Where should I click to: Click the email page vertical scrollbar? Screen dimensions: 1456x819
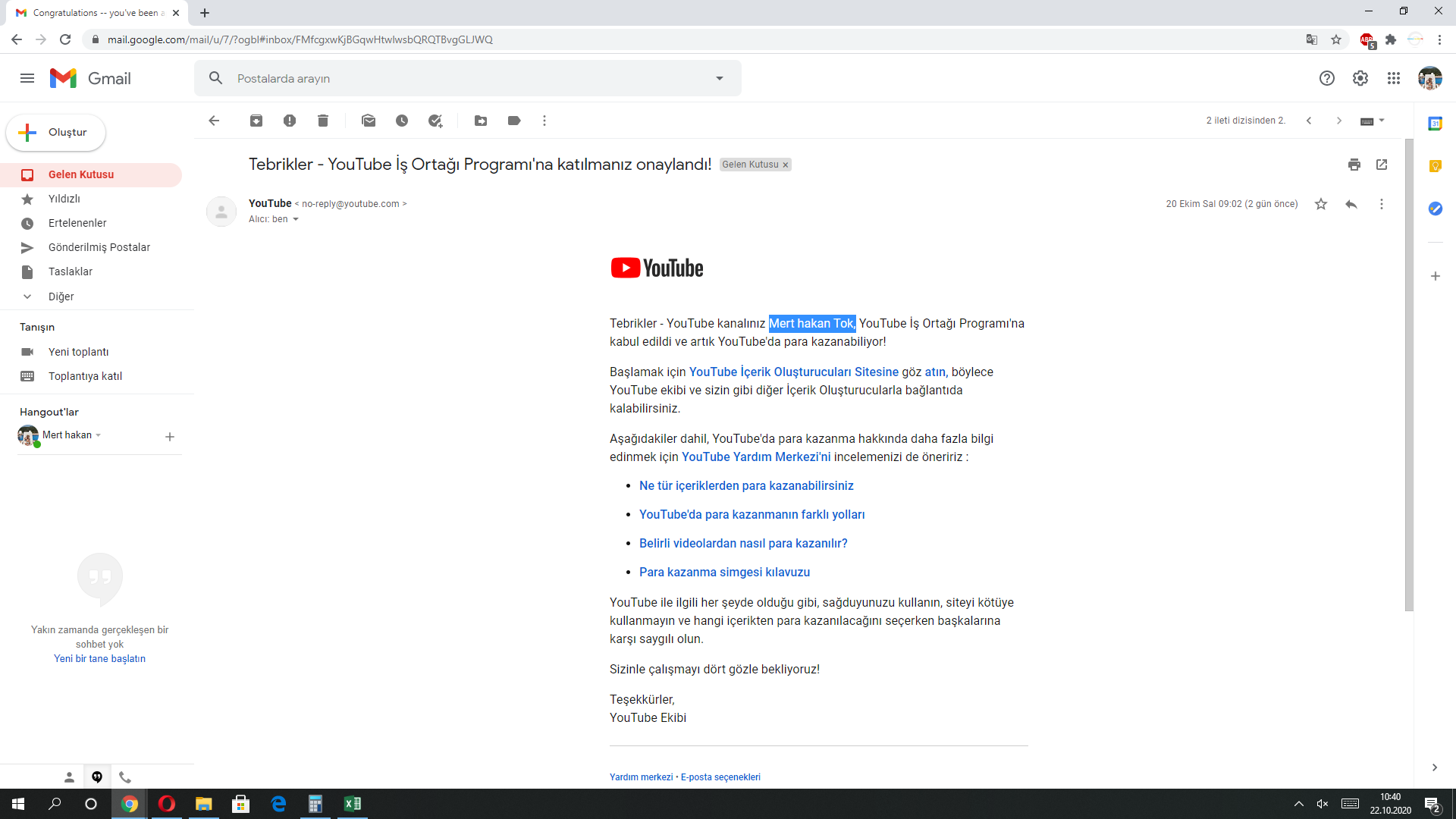point(1409,375)
